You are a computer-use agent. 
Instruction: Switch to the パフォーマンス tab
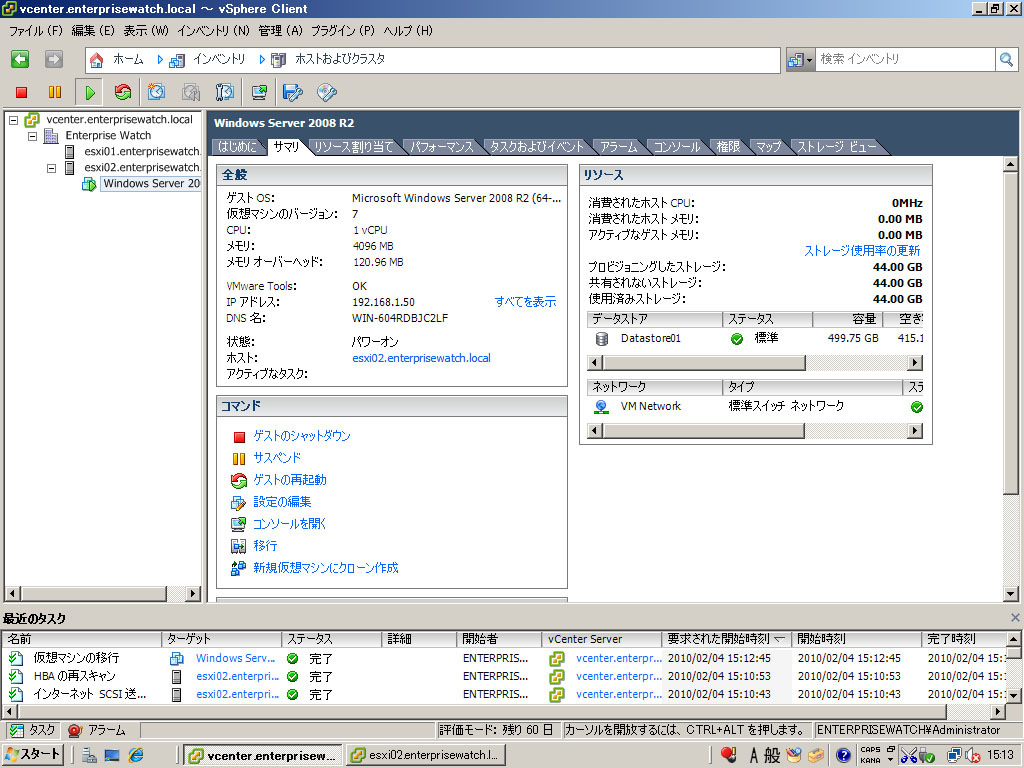(441, 147)
